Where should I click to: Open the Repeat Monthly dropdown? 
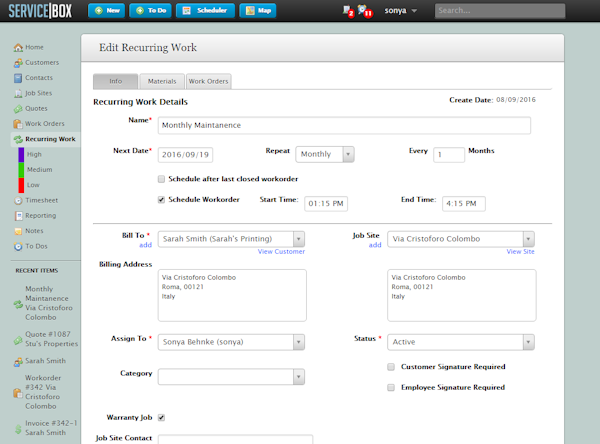[x=325, y=155]
